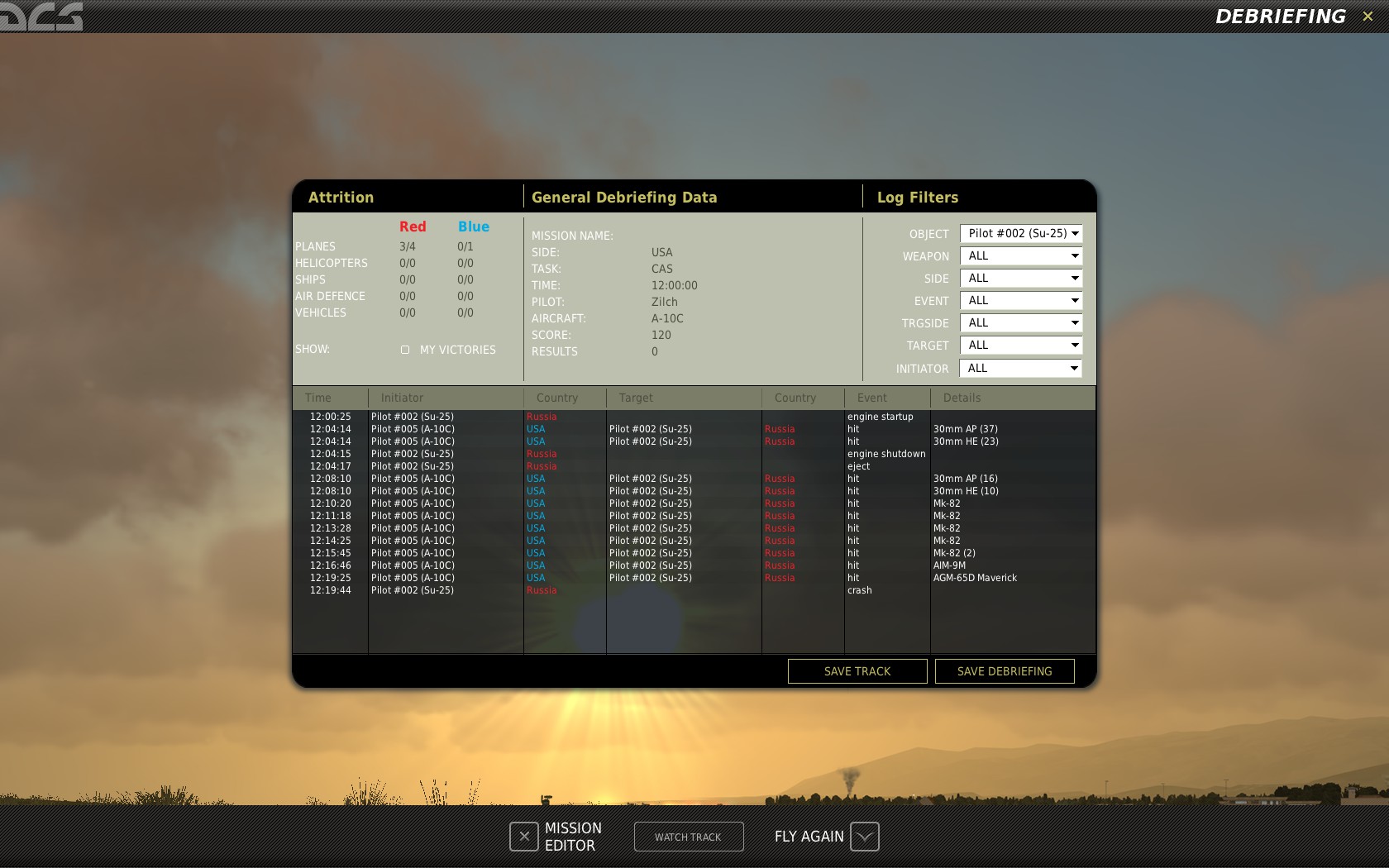1389x868 pixels.
Task: Open the Side filter dropdown
Action: tap(1021, 279)
